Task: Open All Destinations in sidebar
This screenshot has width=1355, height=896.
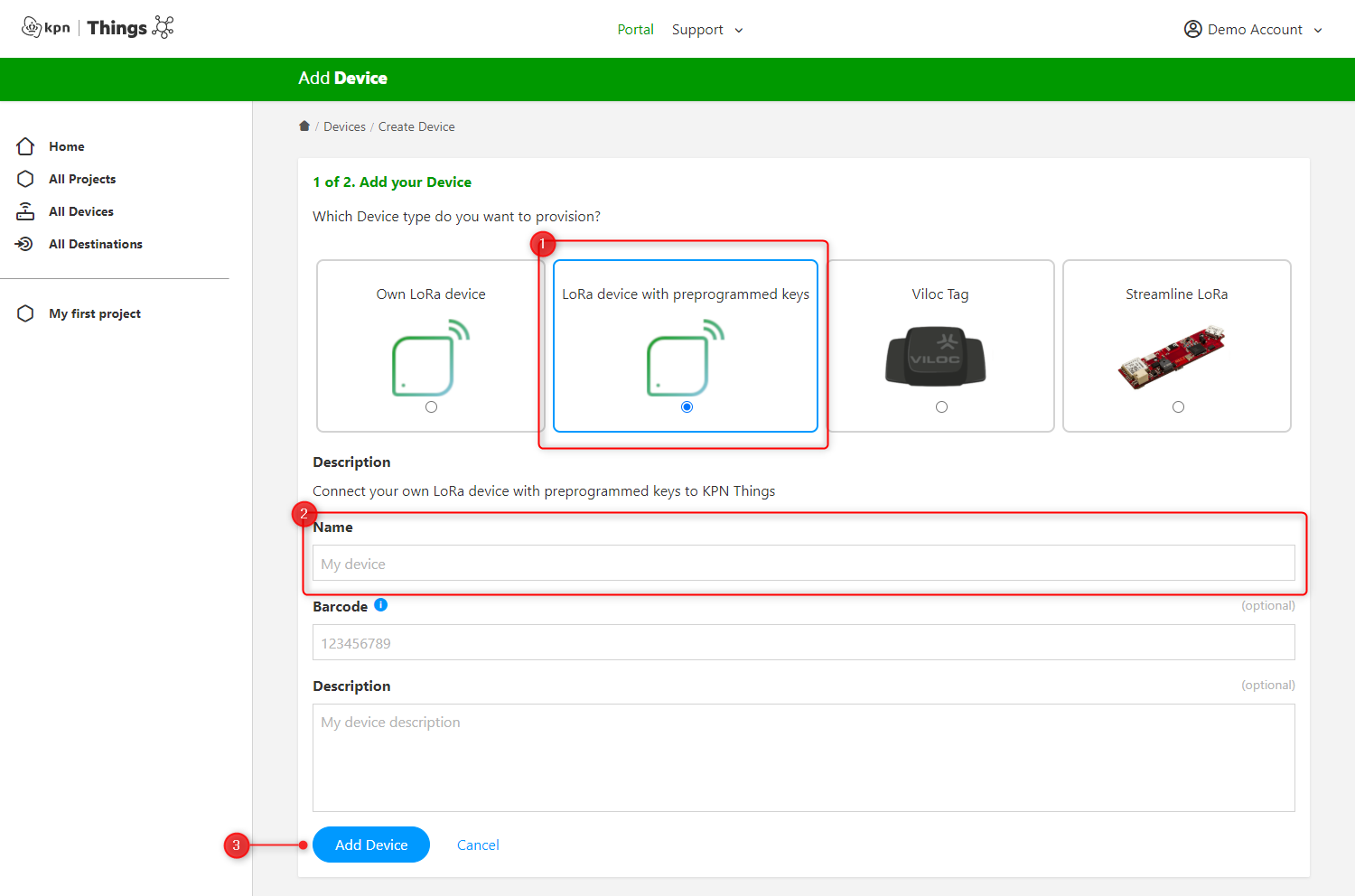Action: [x=96, y=244]
